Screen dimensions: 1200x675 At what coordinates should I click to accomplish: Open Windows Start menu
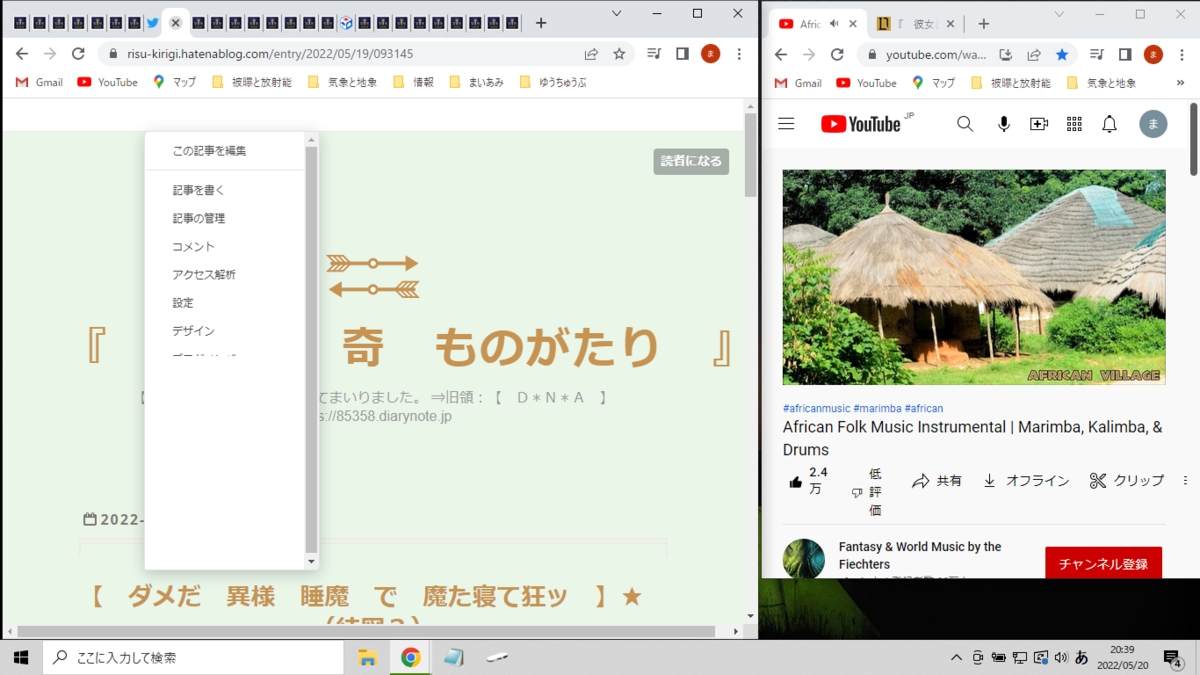21,657
